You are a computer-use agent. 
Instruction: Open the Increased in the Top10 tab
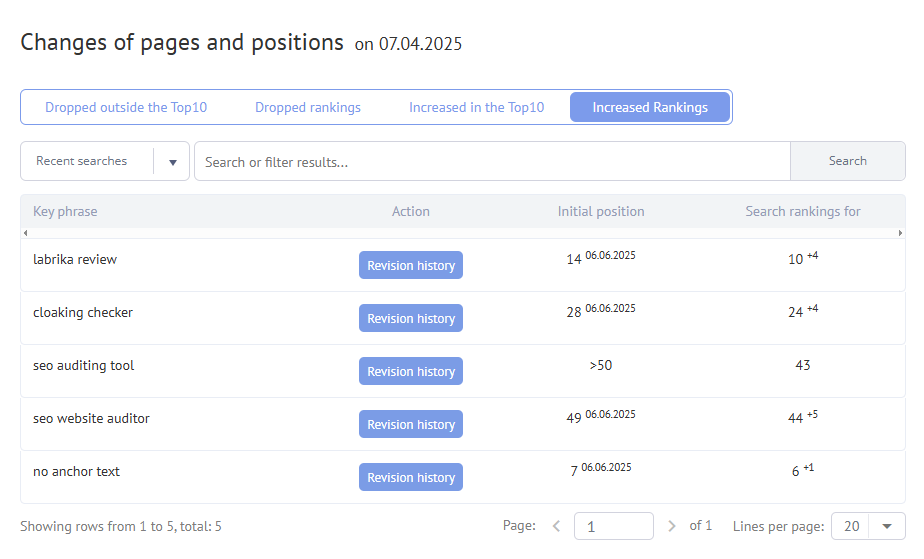point(476,107)
